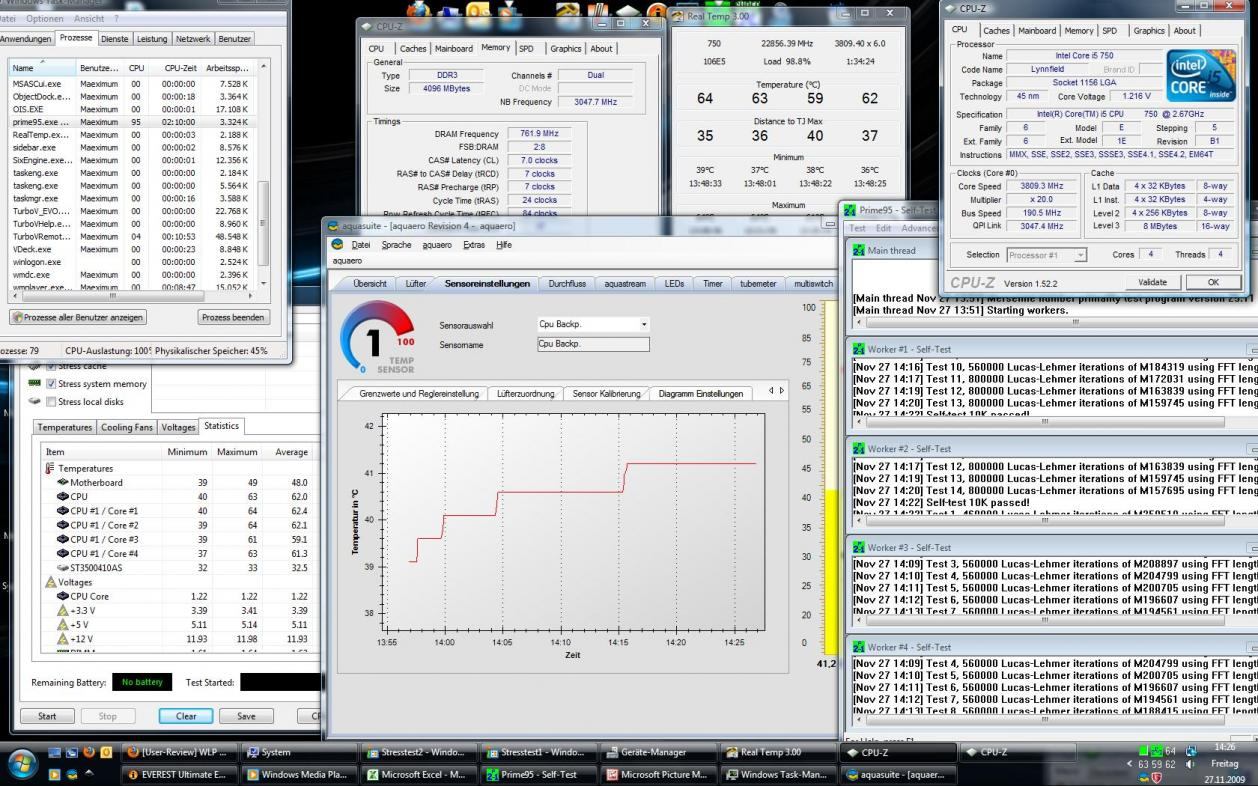Open CPU-Z Selection Processor #1 dropdown
Viewport: 1258px width, 786px height.
point(1081,255)
